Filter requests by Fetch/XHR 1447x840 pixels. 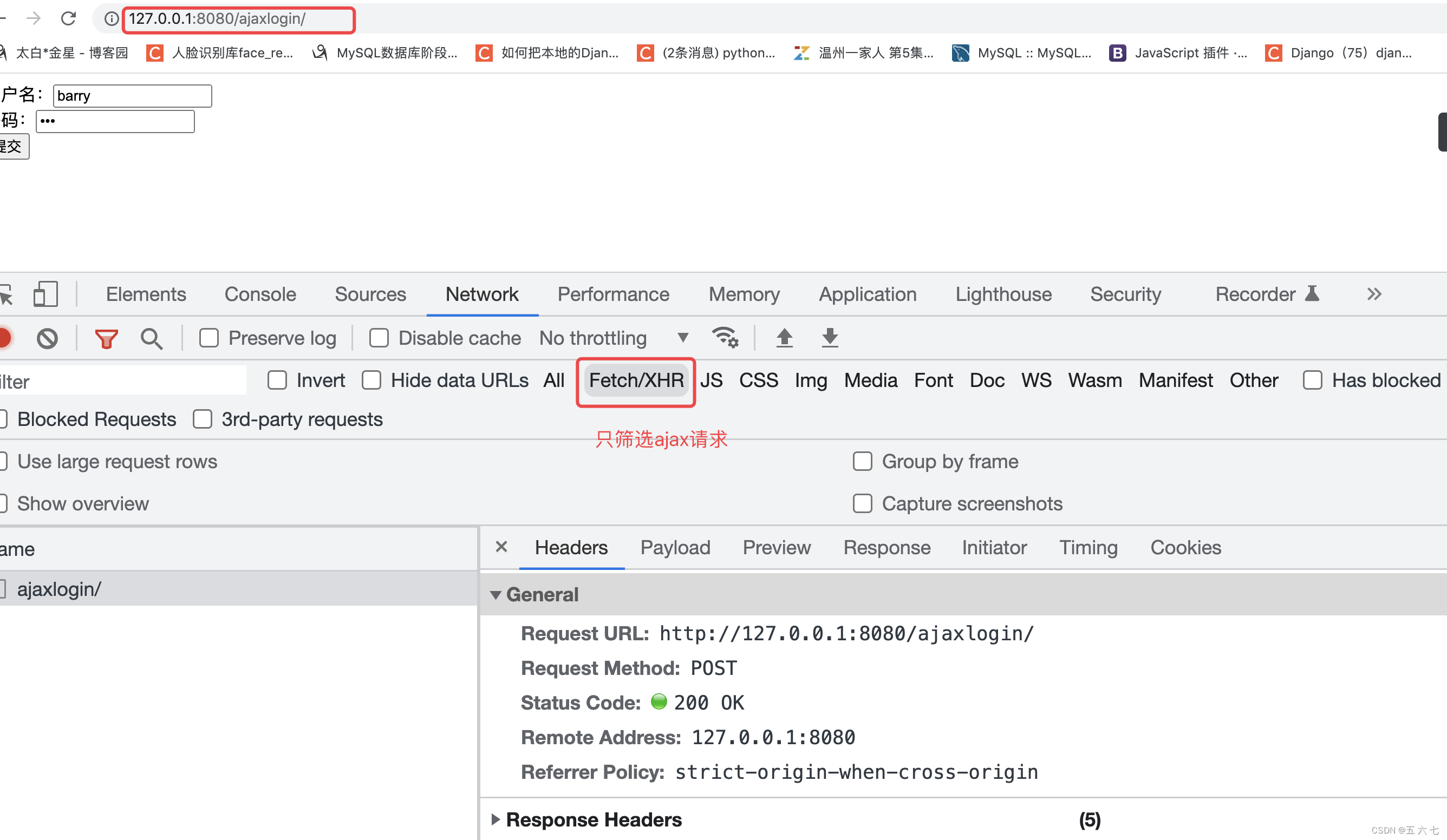pos(636,380)
